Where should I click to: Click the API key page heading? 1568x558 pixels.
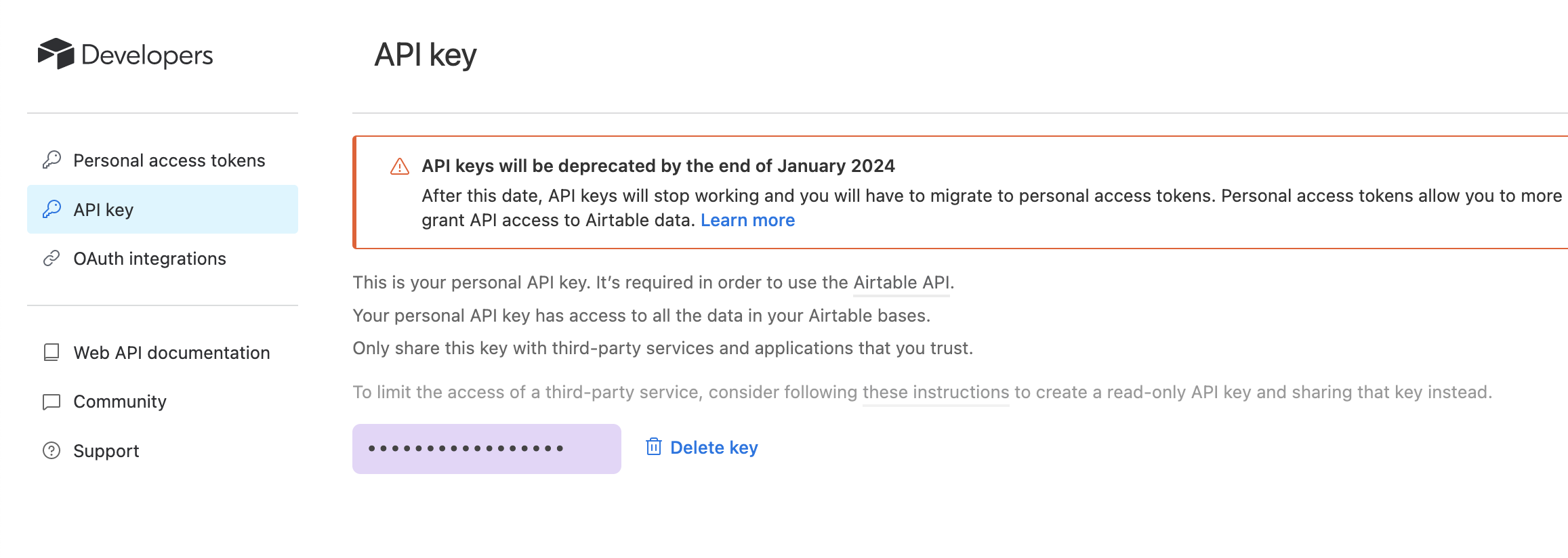tap(426, 56)
